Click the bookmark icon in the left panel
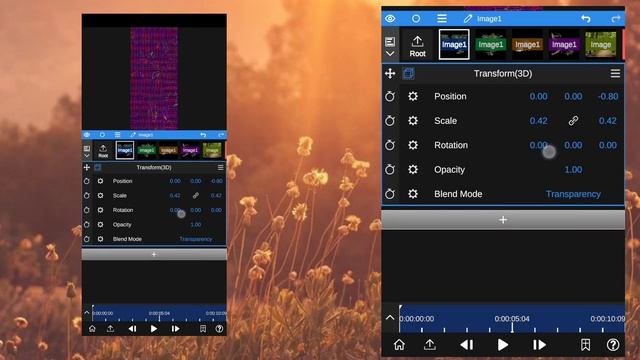This screenshot has width=640, height=360. coord(203,329)
